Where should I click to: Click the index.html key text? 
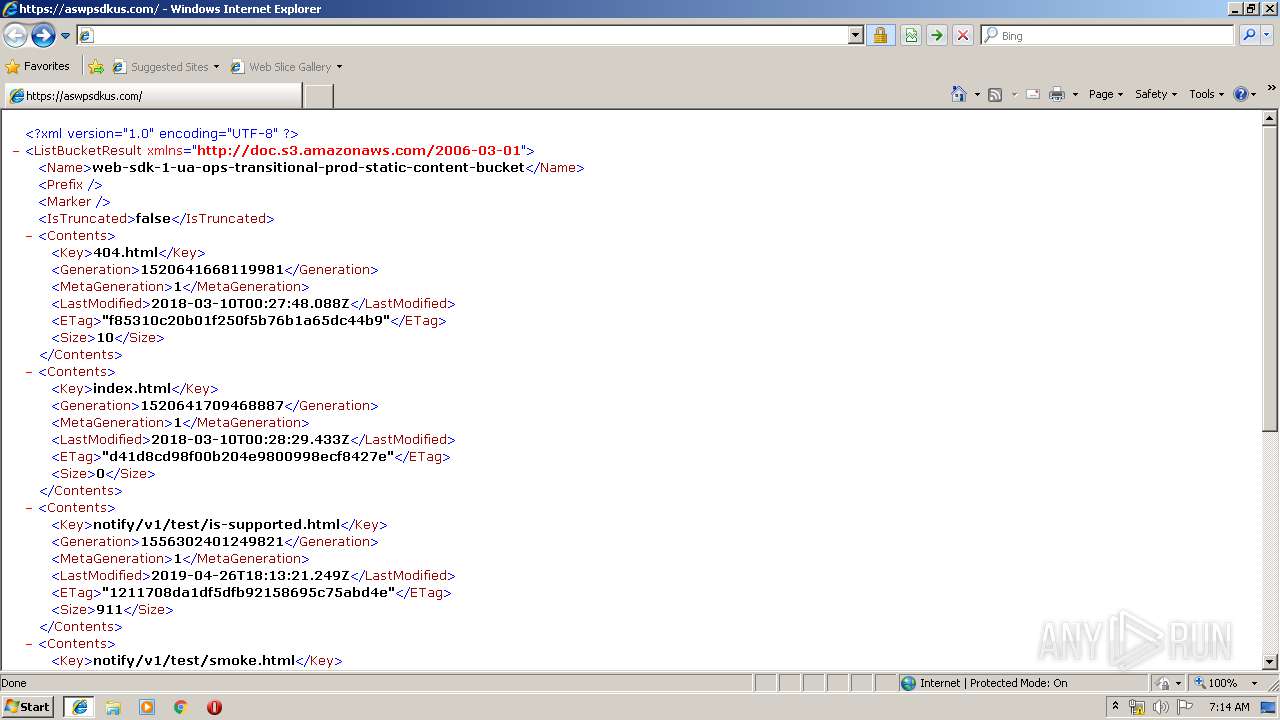132,389
